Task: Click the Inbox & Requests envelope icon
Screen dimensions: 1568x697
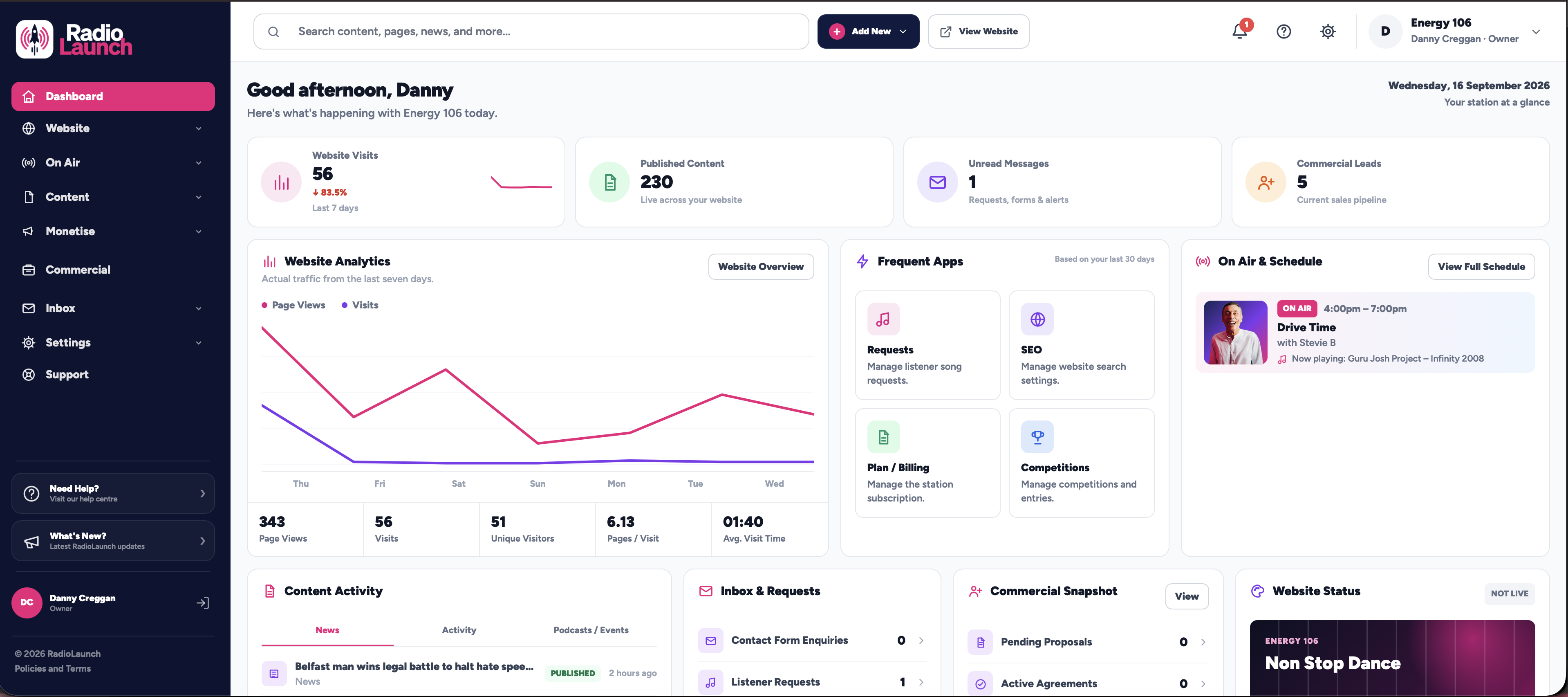Action: click(x=706, y=591)
